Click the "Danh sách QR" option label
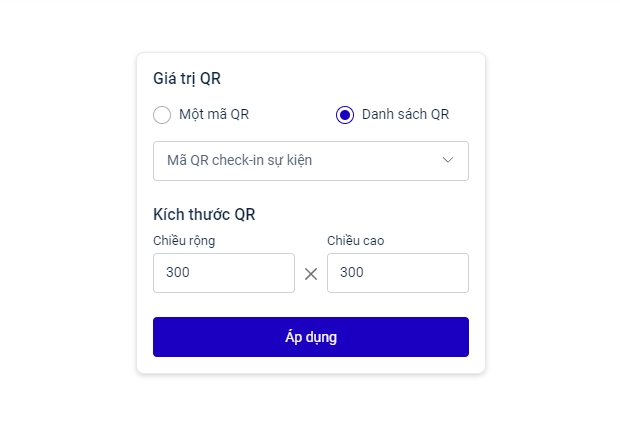The height and width of the screenshot is (426, 620). [405, 115]
